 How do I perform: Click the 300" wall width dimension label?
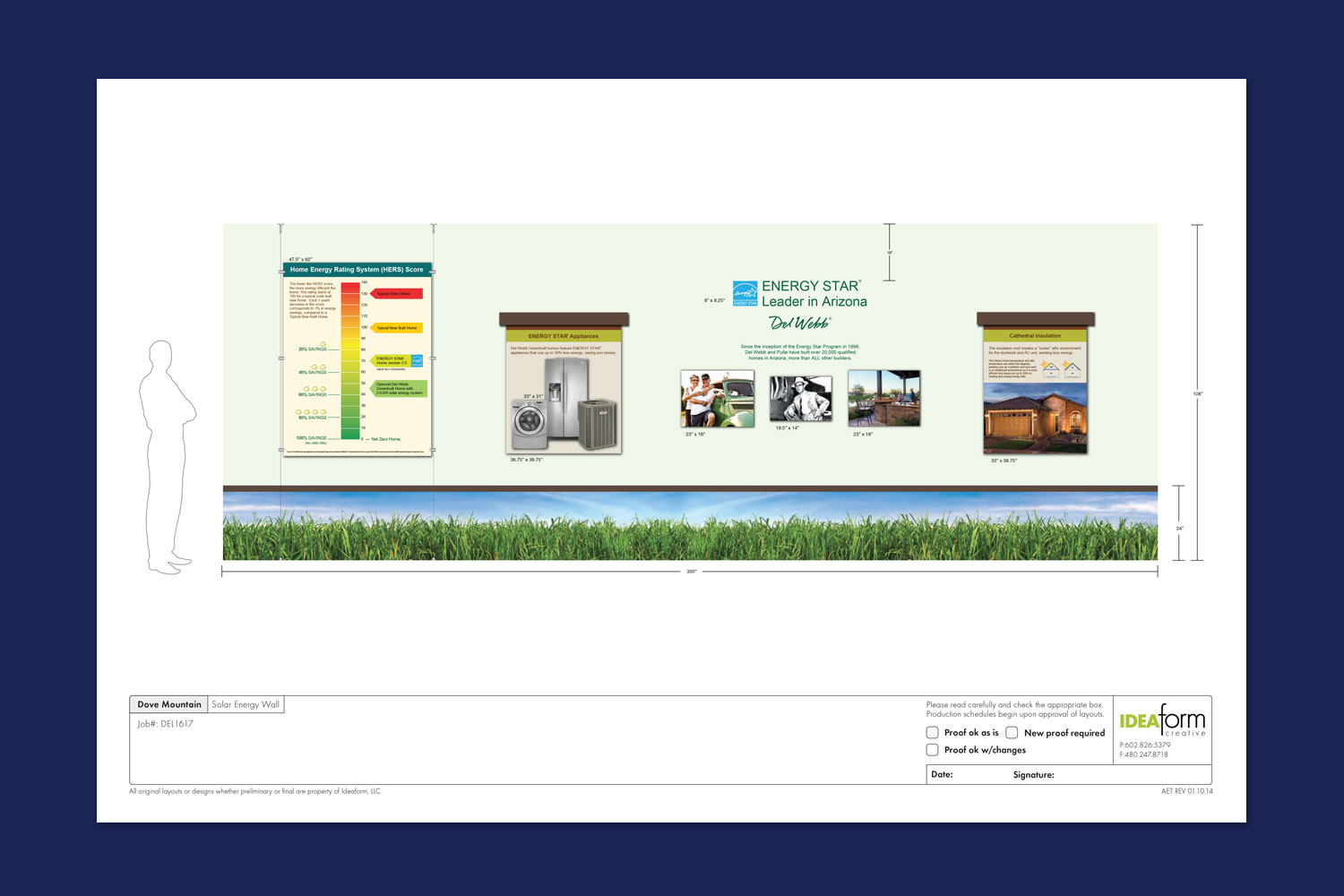click(x=691, y=572)
